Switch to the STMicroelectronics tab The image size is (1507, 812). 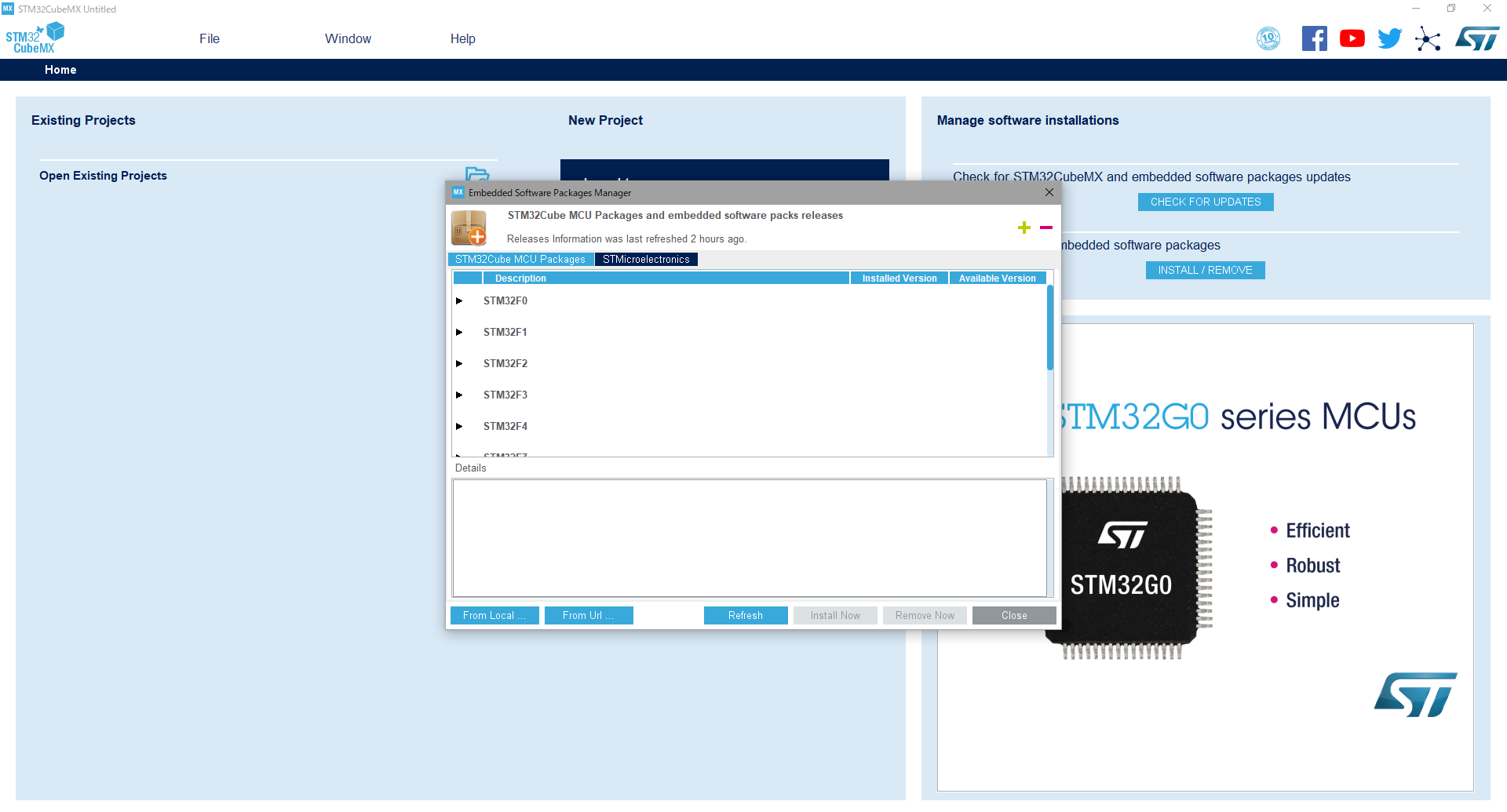pos(645,259)
